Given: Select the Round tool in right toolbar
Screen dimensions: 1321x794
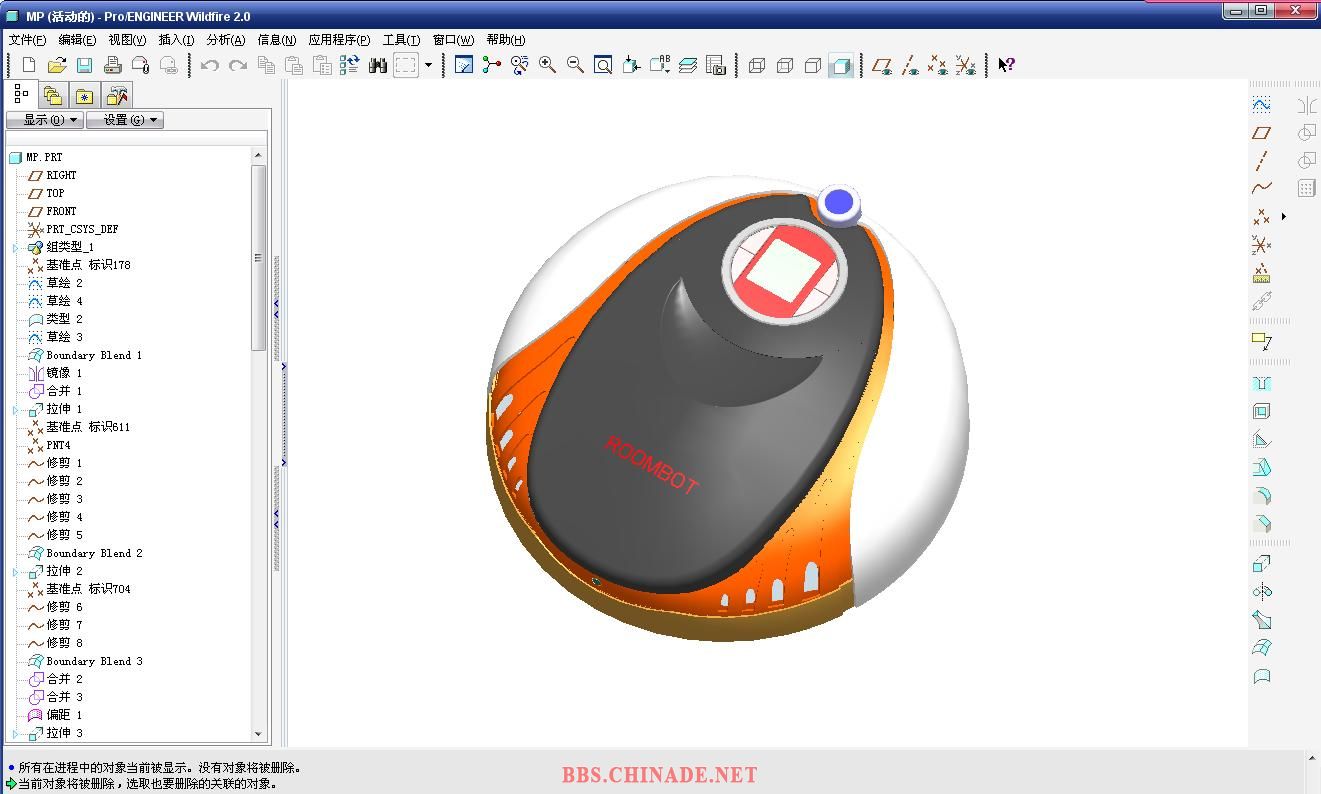Looking at the screenshot, I should pyautogui.click(x=1262, y=496).
